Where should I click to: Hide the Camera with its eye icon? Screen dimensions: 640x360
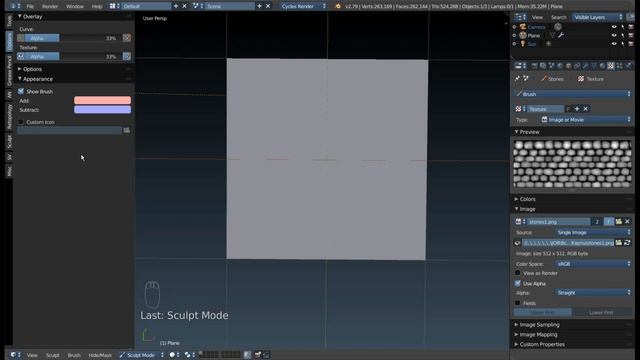(614, 27)
